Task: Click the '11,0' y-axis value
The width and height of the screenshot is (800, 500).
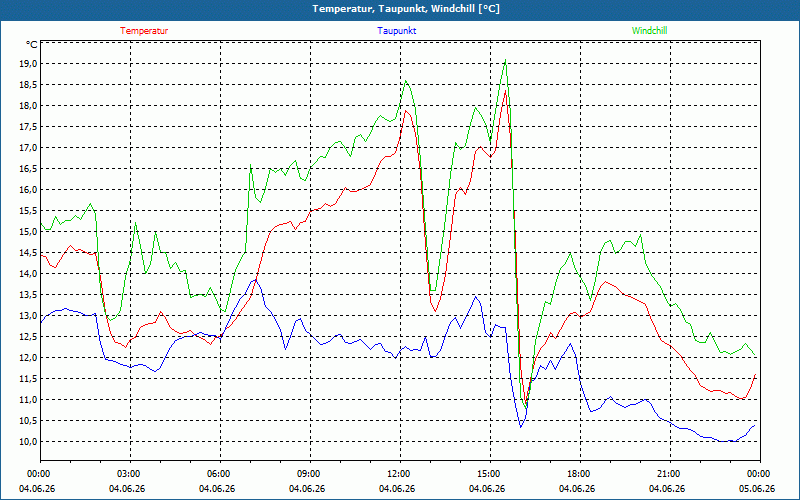Action: point(28,399)
